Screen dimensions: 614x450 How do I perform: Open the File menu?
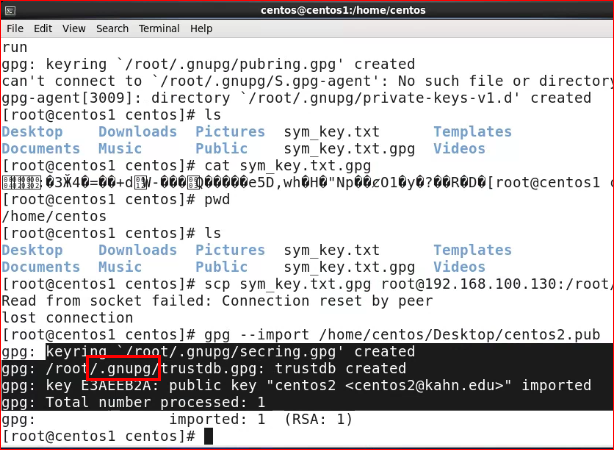15,29
